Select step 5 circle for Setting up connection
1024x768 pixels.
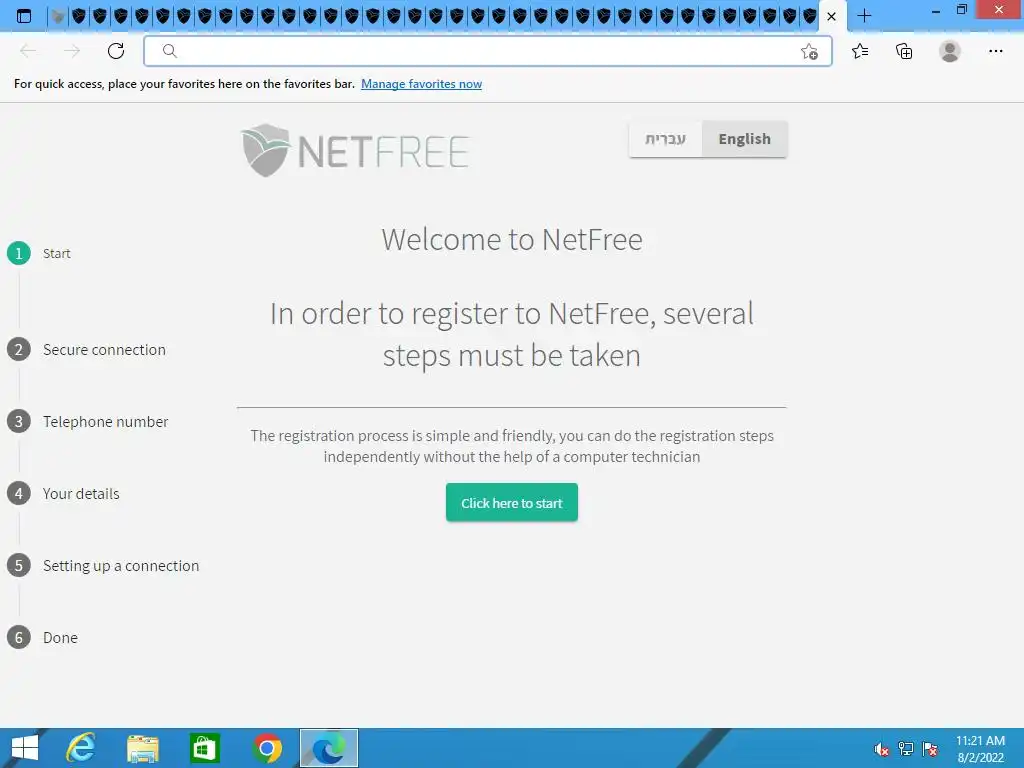coord(19,566)
